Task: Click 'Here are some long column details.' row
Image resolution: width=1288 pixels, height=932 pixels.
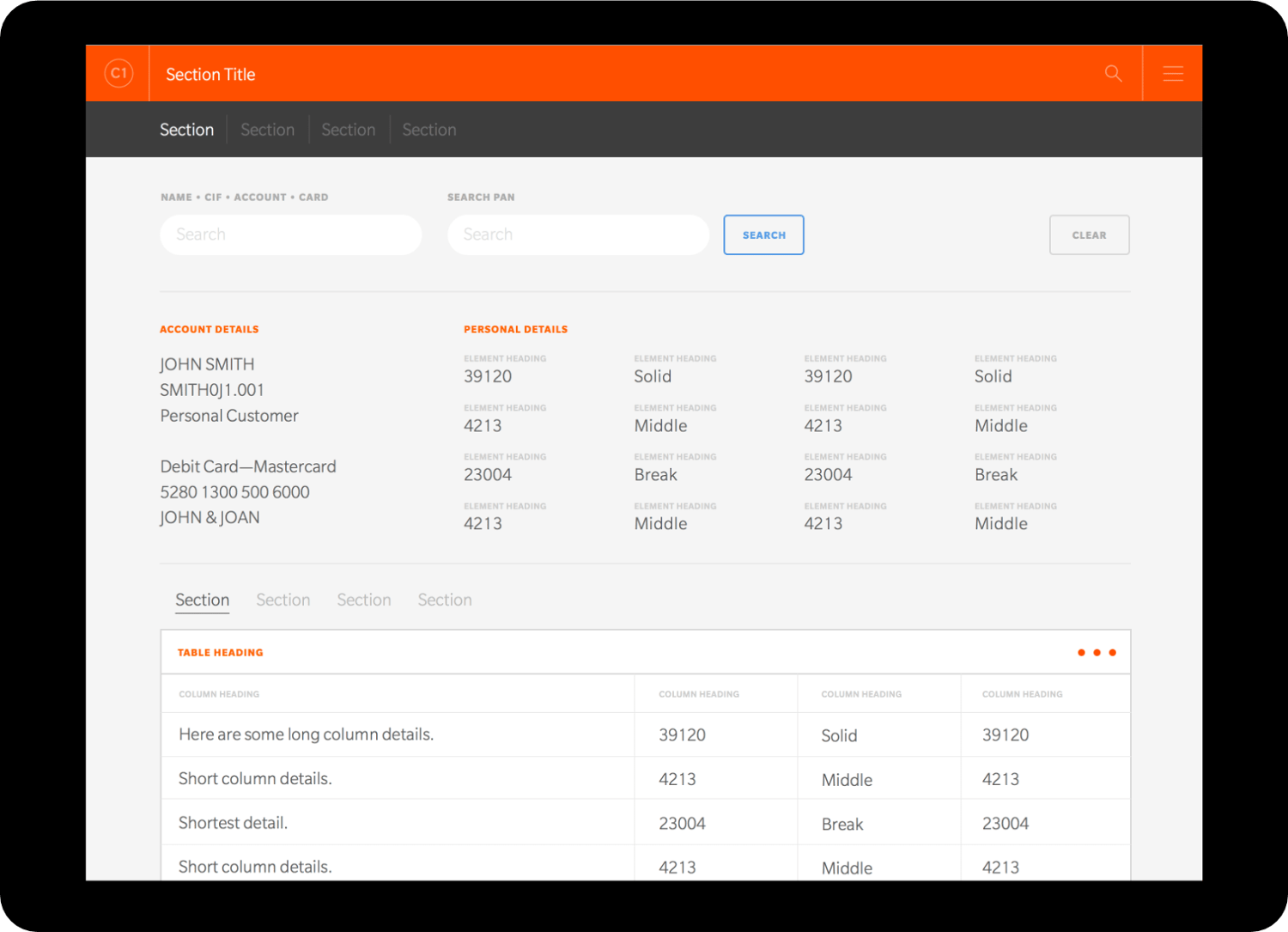Action: [x=645, y=734]
